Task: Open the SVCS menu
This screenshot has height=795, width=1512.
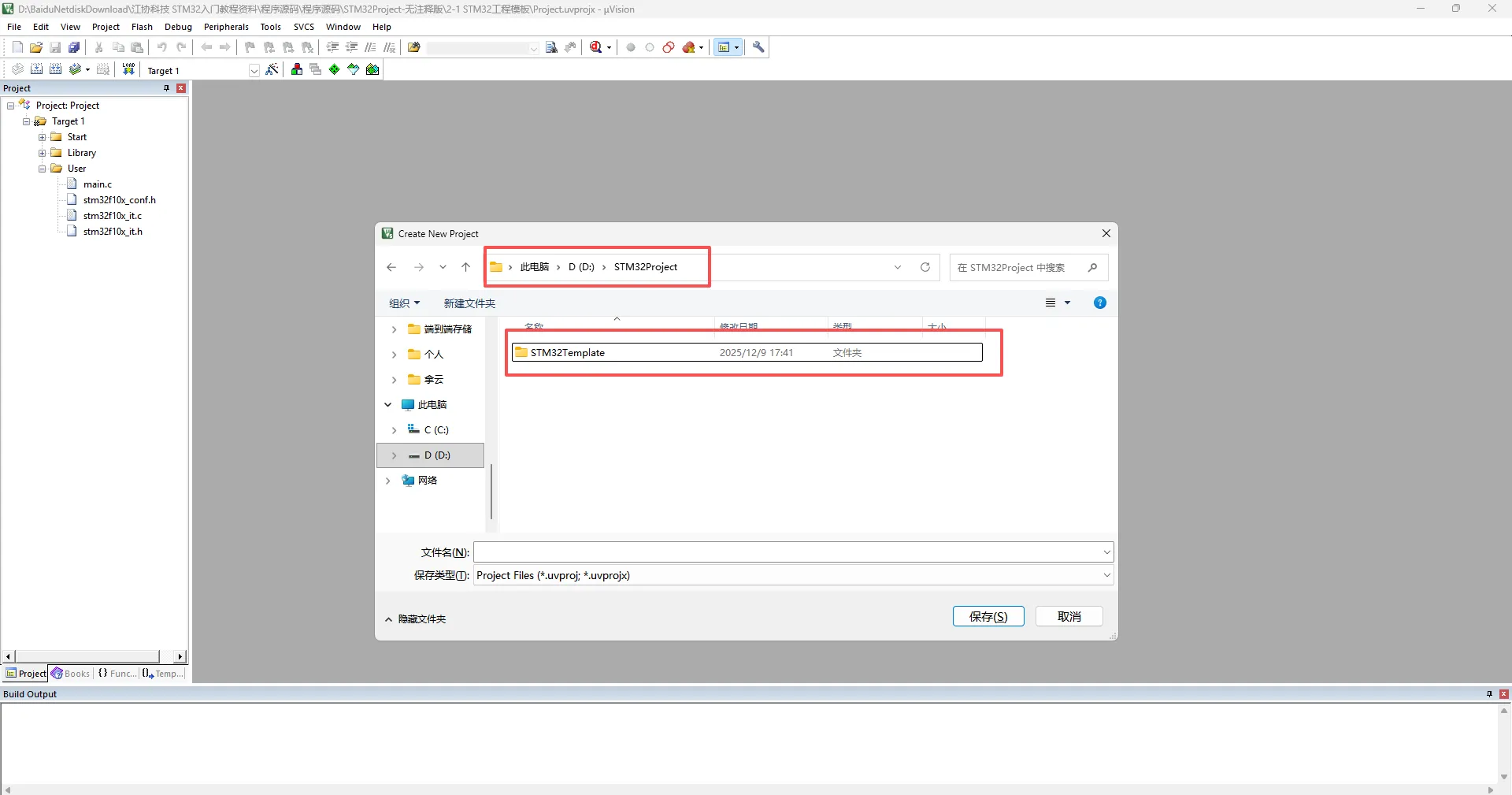Action: coord(304,27)
